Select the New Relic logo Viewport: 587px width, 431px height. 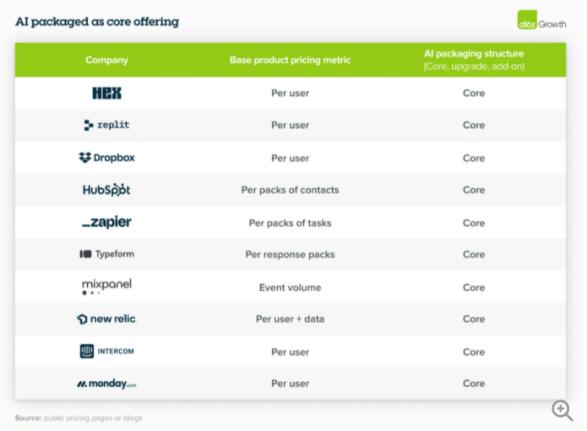coord(106,319)
